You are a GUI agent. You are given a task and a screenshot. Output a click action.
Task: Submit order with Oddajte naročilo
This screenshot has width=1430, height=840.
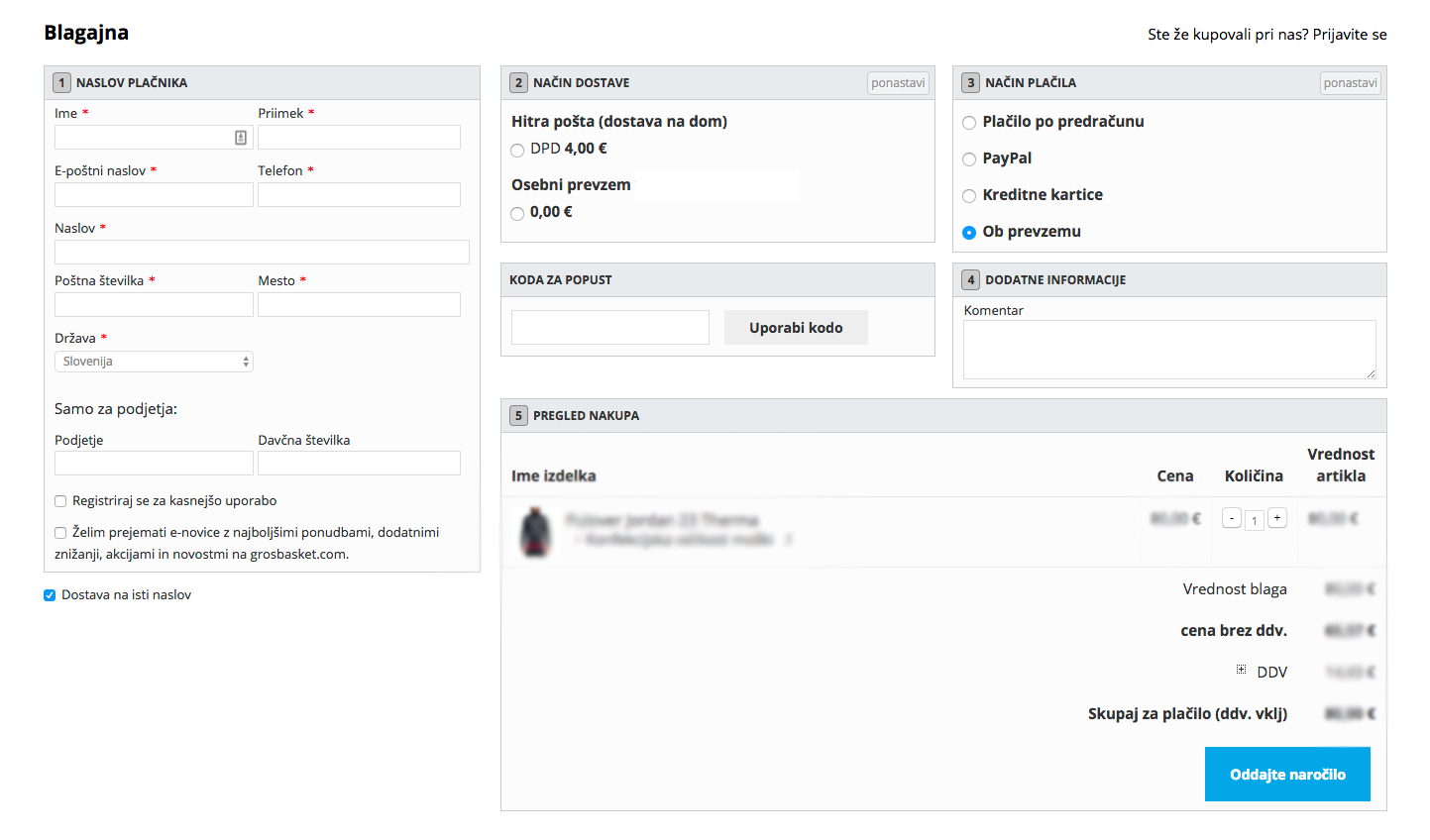click(1286, 775)
